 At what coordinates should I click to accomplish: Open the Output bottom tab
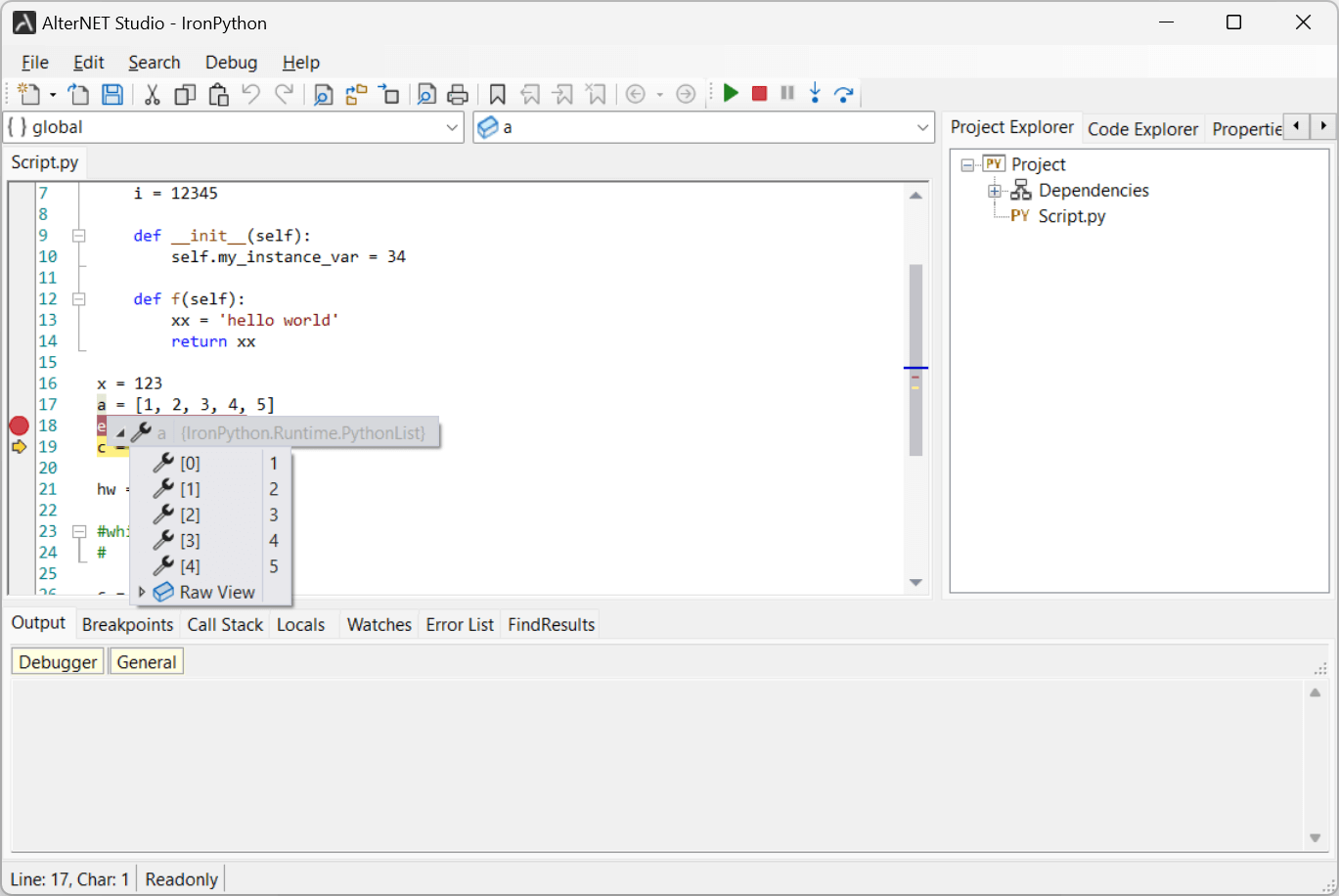38,623
